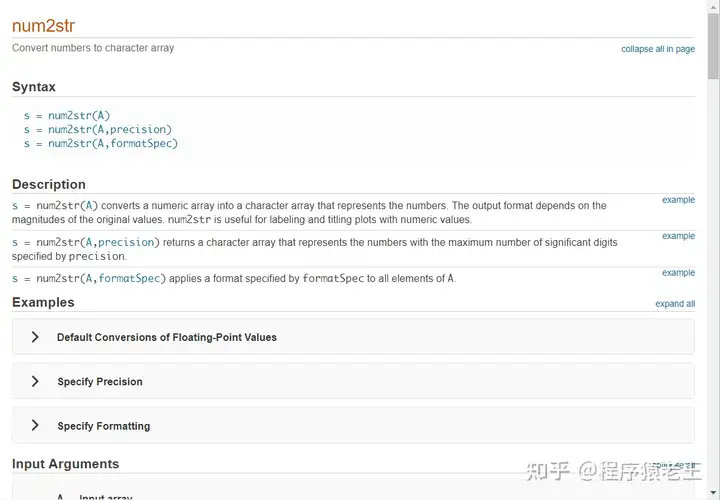Click the 'Examples' section heading
The height and width of the screenshot is (500, 720).
[x=43, y=302]
